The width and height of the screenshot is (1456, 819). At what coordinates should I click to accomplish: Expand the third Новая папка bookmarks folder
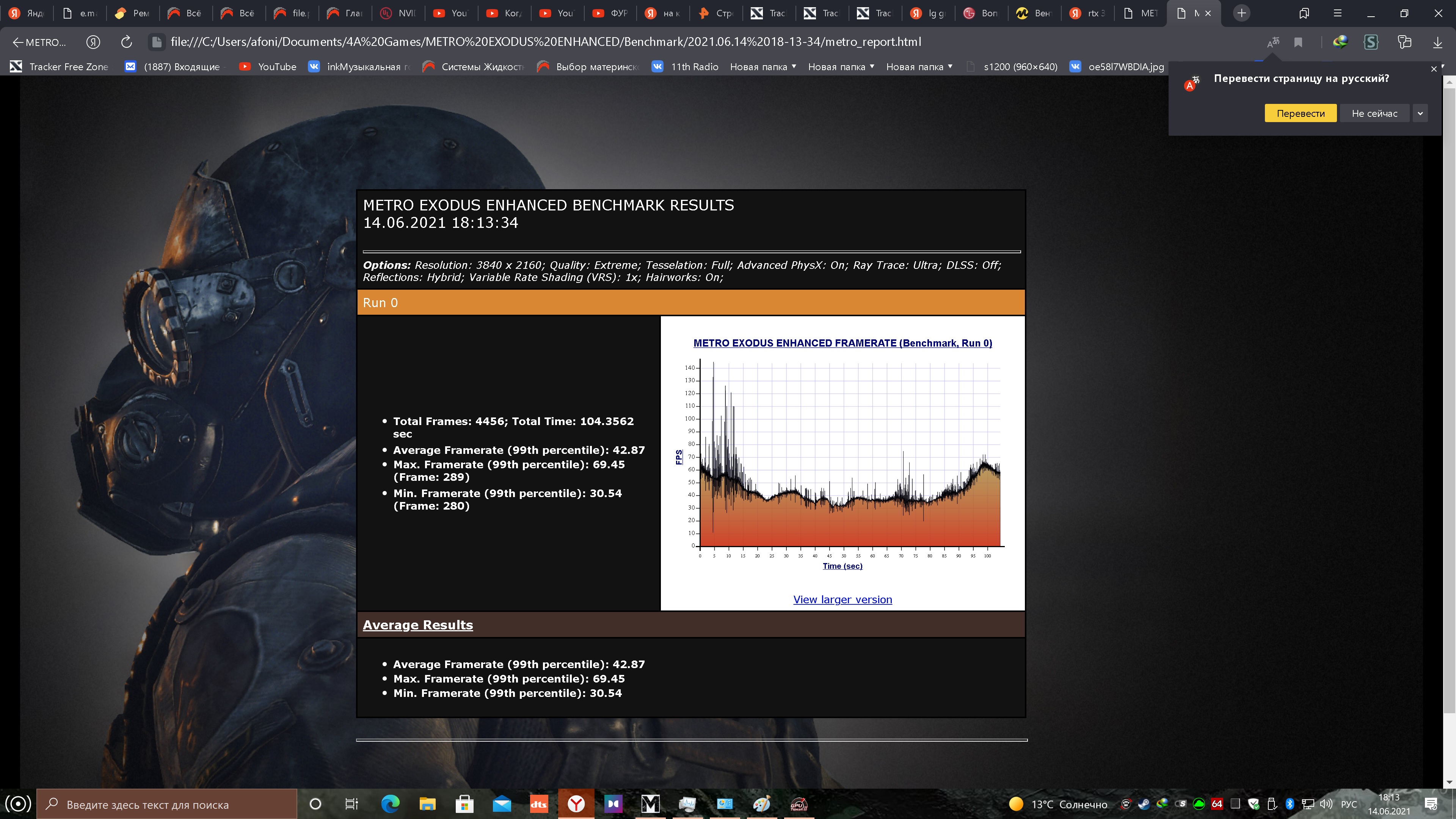click(x=919, y=67)
